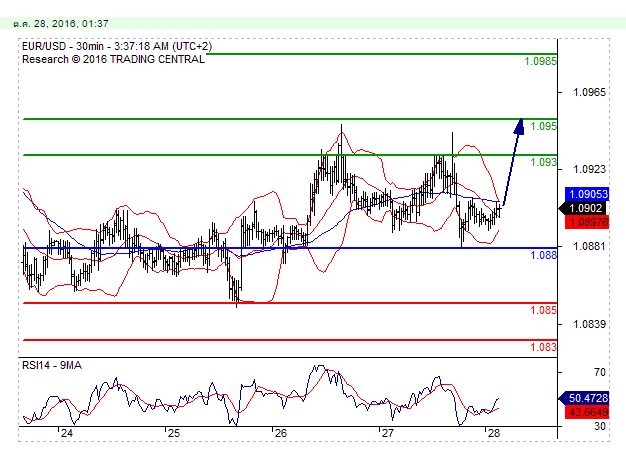Click the blue 1.09053 price tag
This screenshot has height=473, width=626.
pyautogui.click(x=587, y=194)
